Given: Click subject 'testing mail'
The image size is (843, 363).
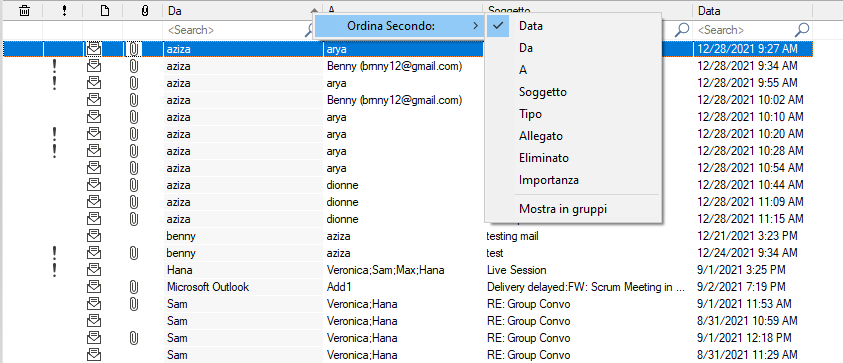Looking at the screenshot, I should (512, 236).
